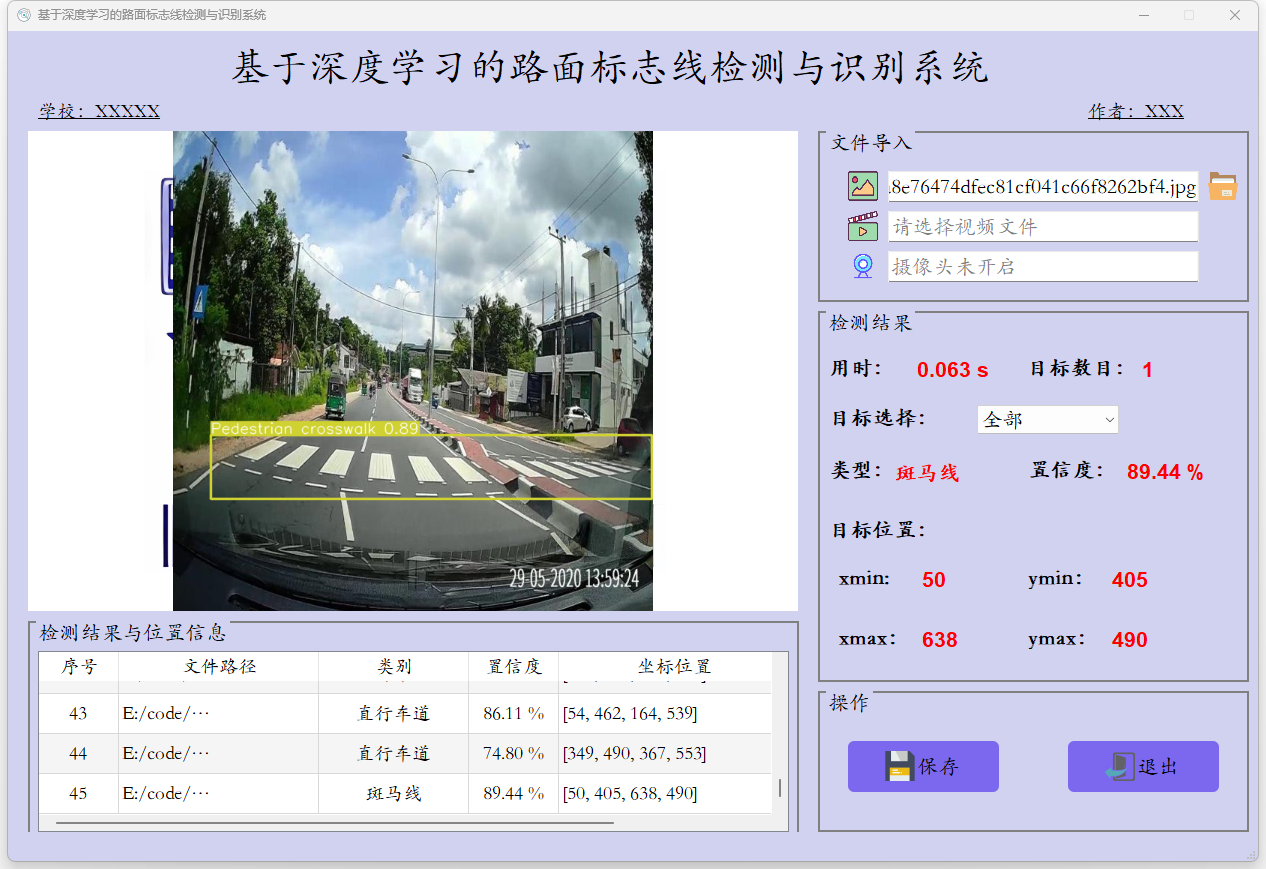Click the detected crosswalk image preview

(x=413, y=371)
